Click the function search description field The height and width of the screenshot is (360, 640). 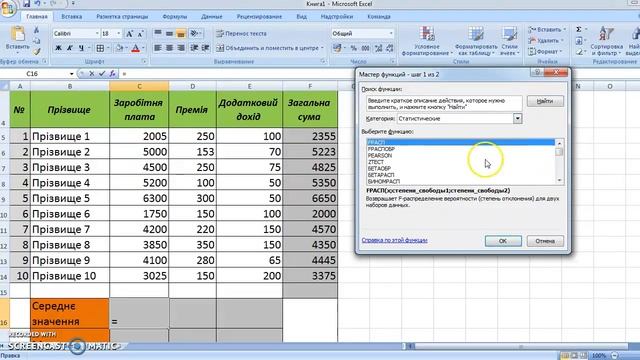444,104
